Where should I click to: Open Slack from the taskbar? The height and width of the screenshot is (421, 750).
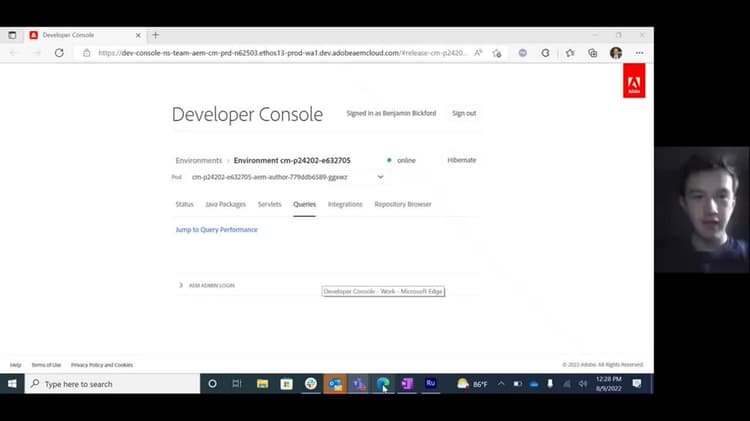tap(311, 384)
